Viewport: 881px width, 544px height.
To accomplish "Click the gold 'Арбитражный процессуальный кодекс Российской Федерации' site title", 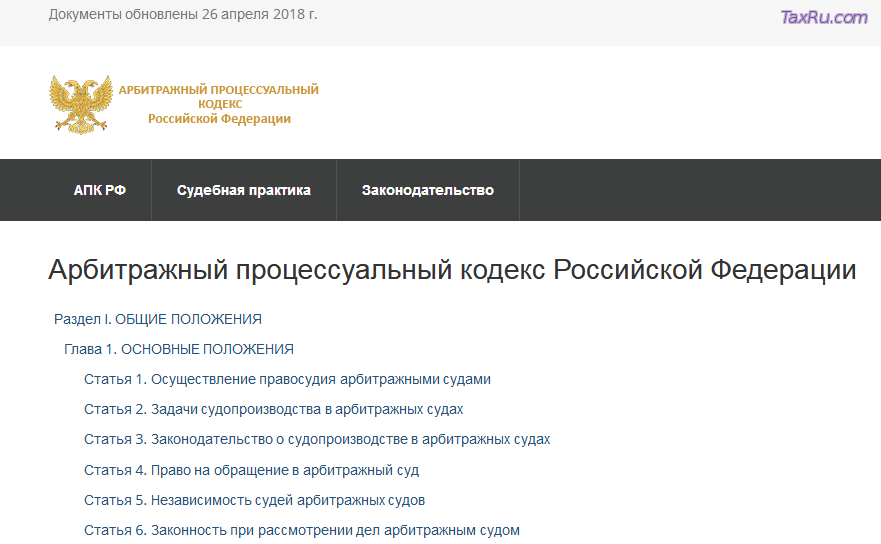I will 219,104.
